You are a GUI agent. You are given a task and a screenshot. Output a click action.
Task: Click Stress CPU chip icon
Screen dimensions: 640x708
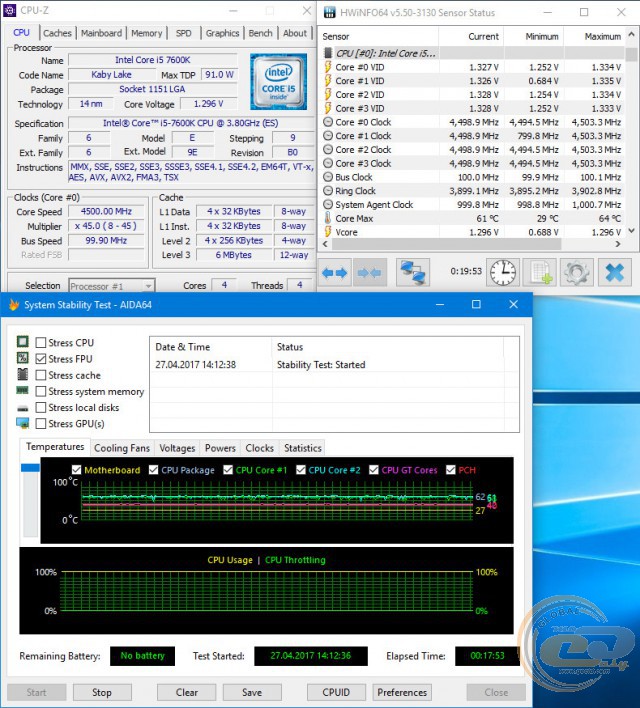click(23, 342)
